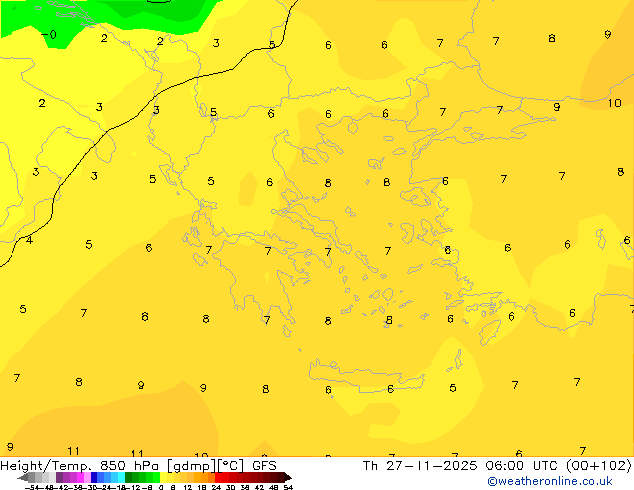Select the '[°C]' unit text

(231, 466)
